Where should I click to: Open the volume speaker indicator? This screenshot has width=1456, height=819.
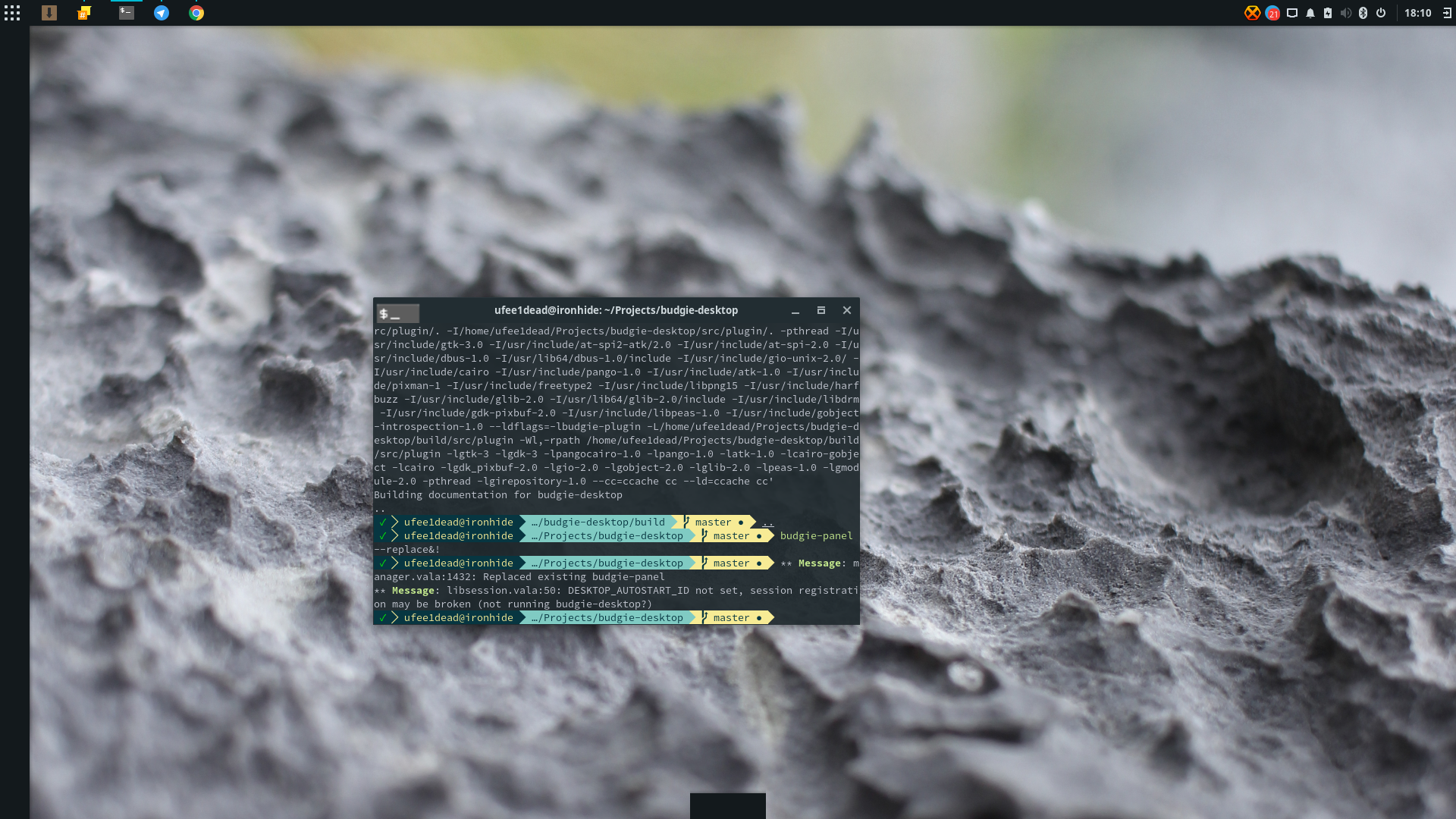1345,13
